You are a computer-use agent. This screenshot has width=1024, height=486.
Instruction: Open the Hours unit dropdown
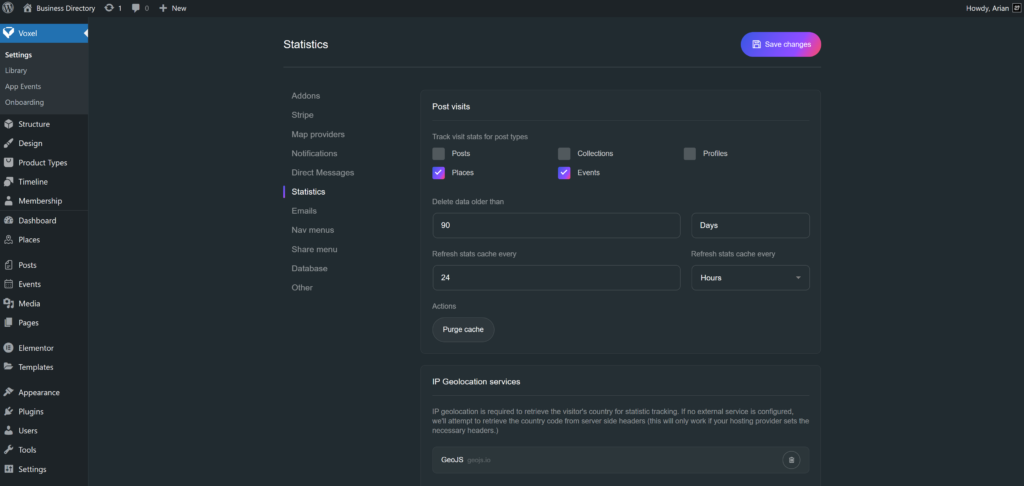(750, 277)
